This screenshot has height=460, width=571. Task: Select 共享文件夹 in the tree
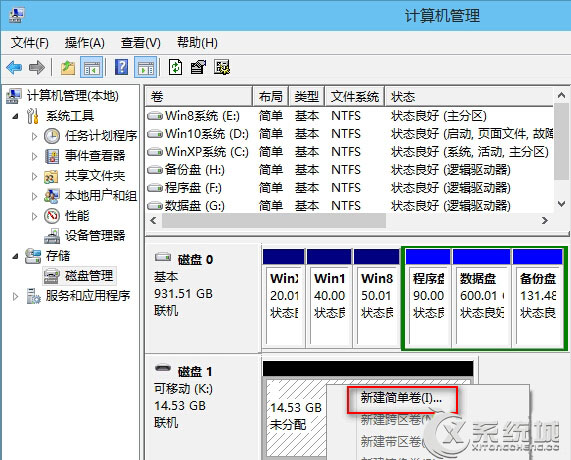[x=95, y=176]
